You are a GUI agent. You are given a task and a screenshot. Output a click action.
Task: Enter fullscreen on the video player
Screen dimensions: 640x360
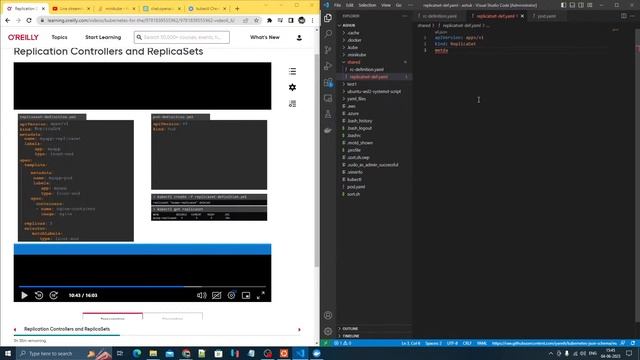tap(261, 295)
